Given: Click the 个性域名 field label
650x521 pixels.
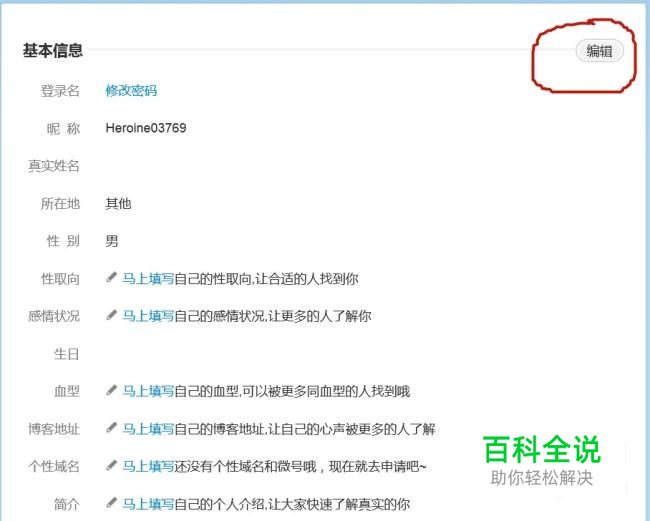Looking at the screenshot, I should click(x=53, y=467).
